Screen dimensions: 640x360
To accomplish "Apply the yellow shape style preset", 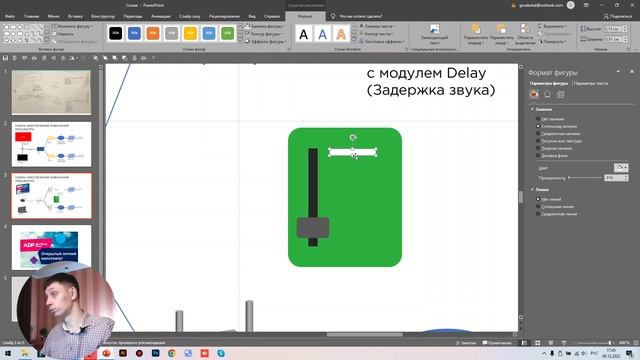I will tap(190, 33).
